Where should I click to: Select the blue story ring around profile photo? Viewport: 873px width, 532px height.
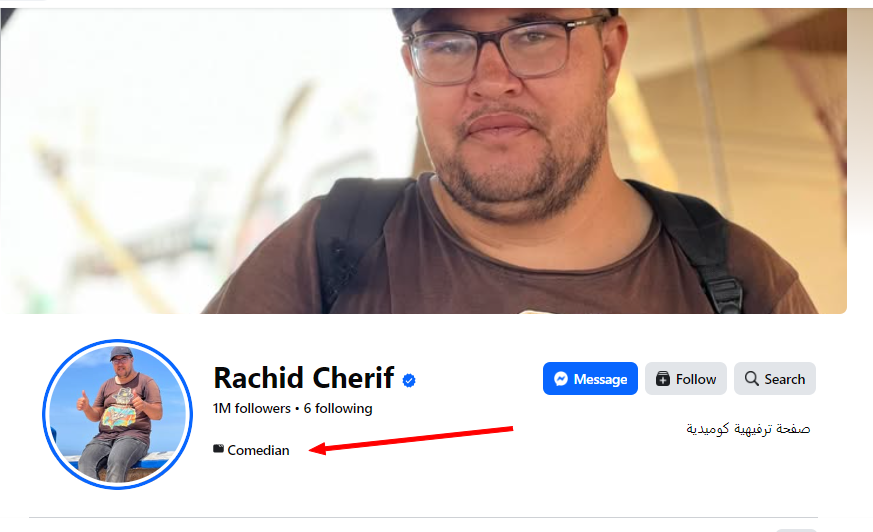[117, 415]
